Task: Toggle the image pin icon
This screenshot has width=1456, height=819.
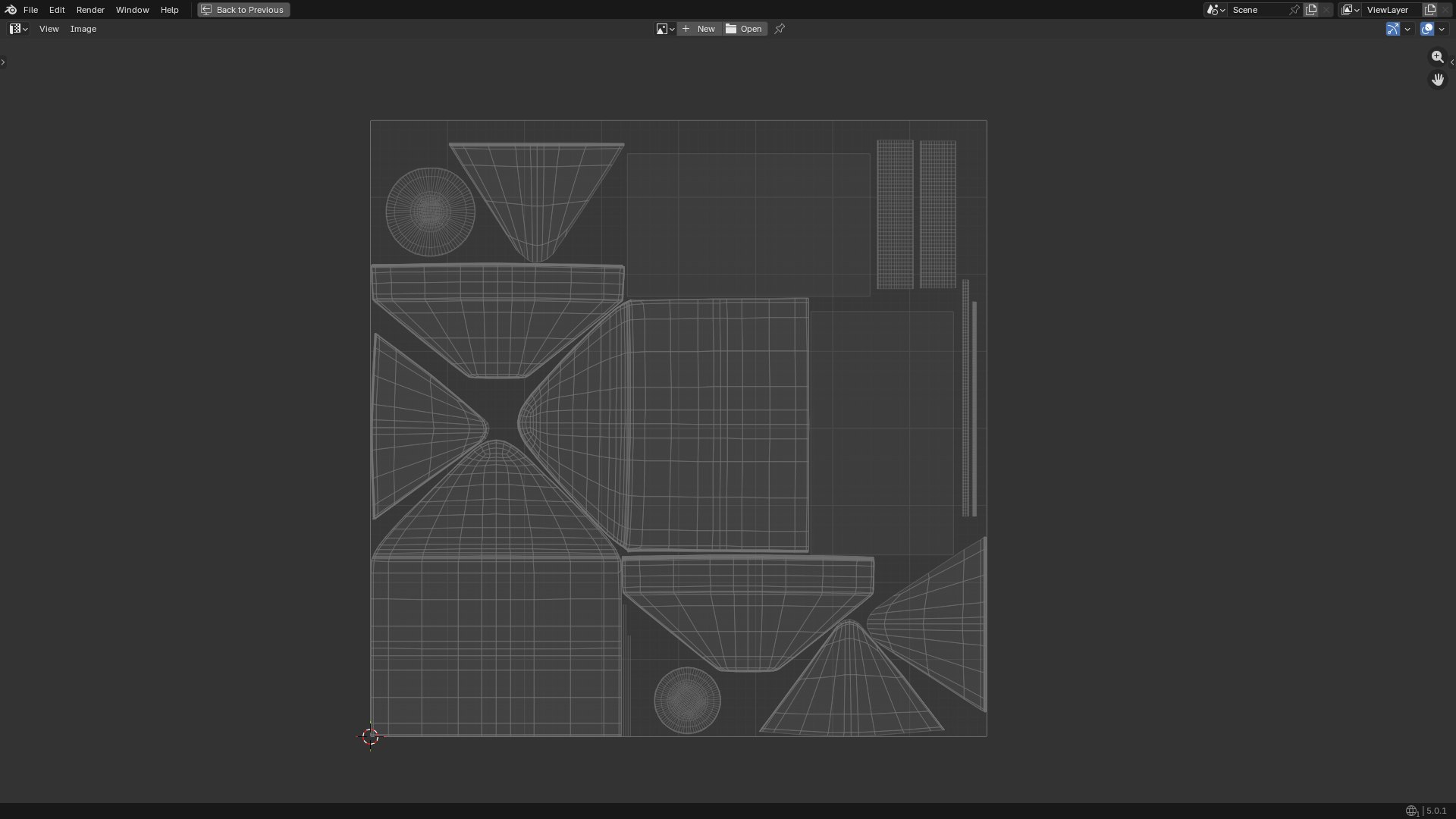Action: tap(780, 29)
